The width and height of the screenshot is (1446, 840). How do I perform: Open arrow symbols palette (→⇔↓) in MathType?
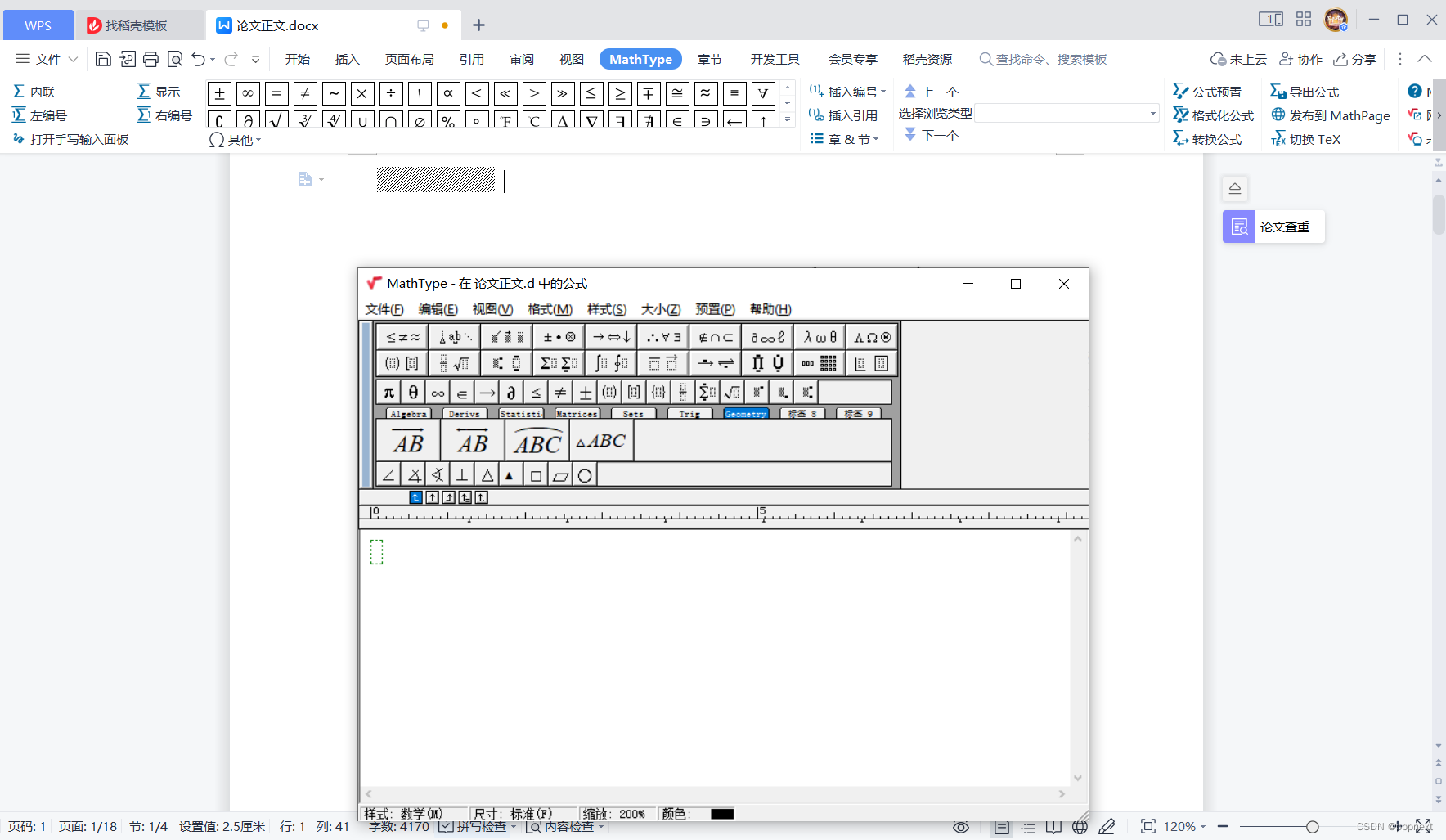(612, 337)
